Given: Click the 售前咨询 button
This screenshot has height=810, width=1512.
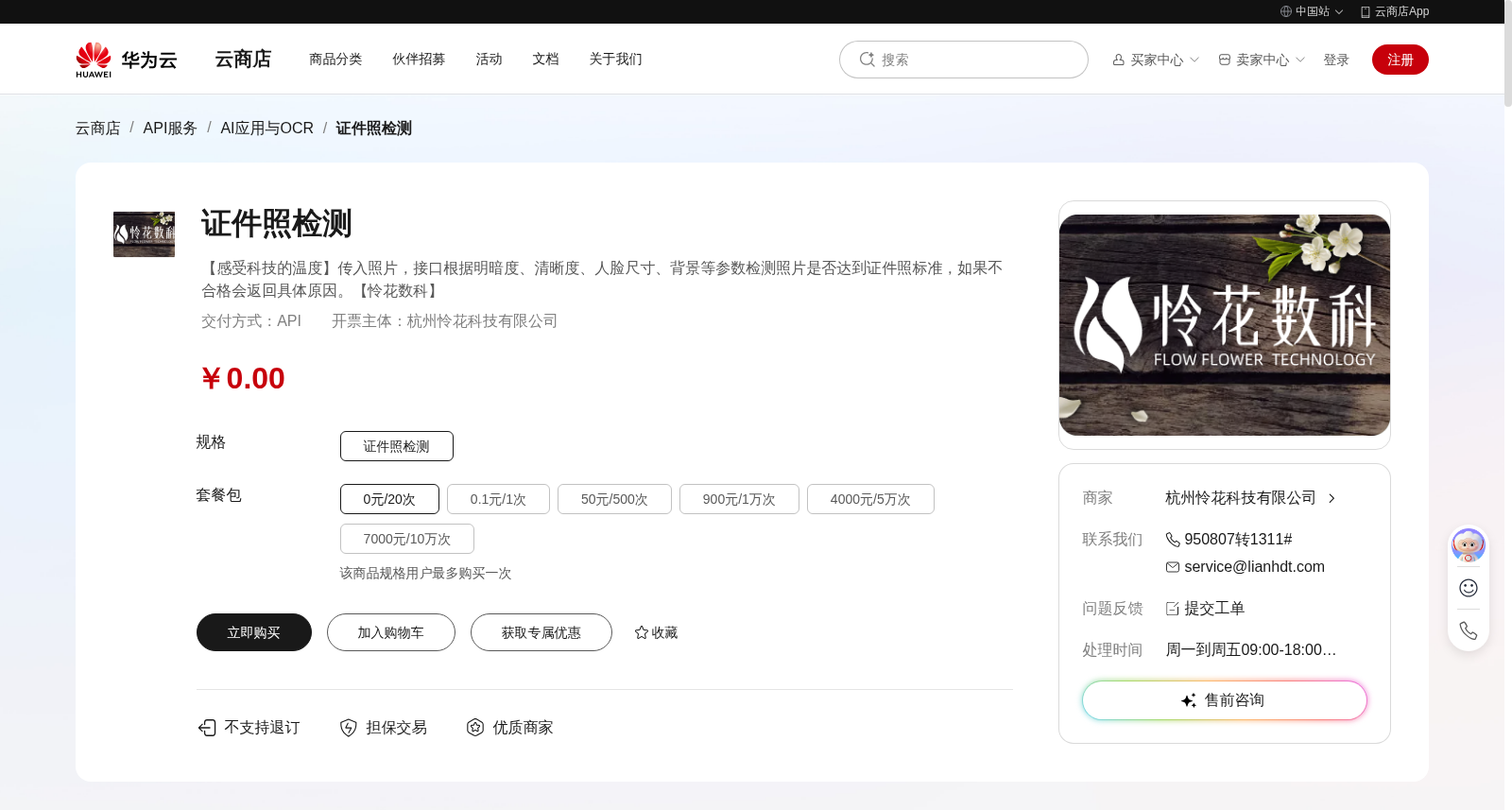Looking at the screenshot, I should (1225, 700).
